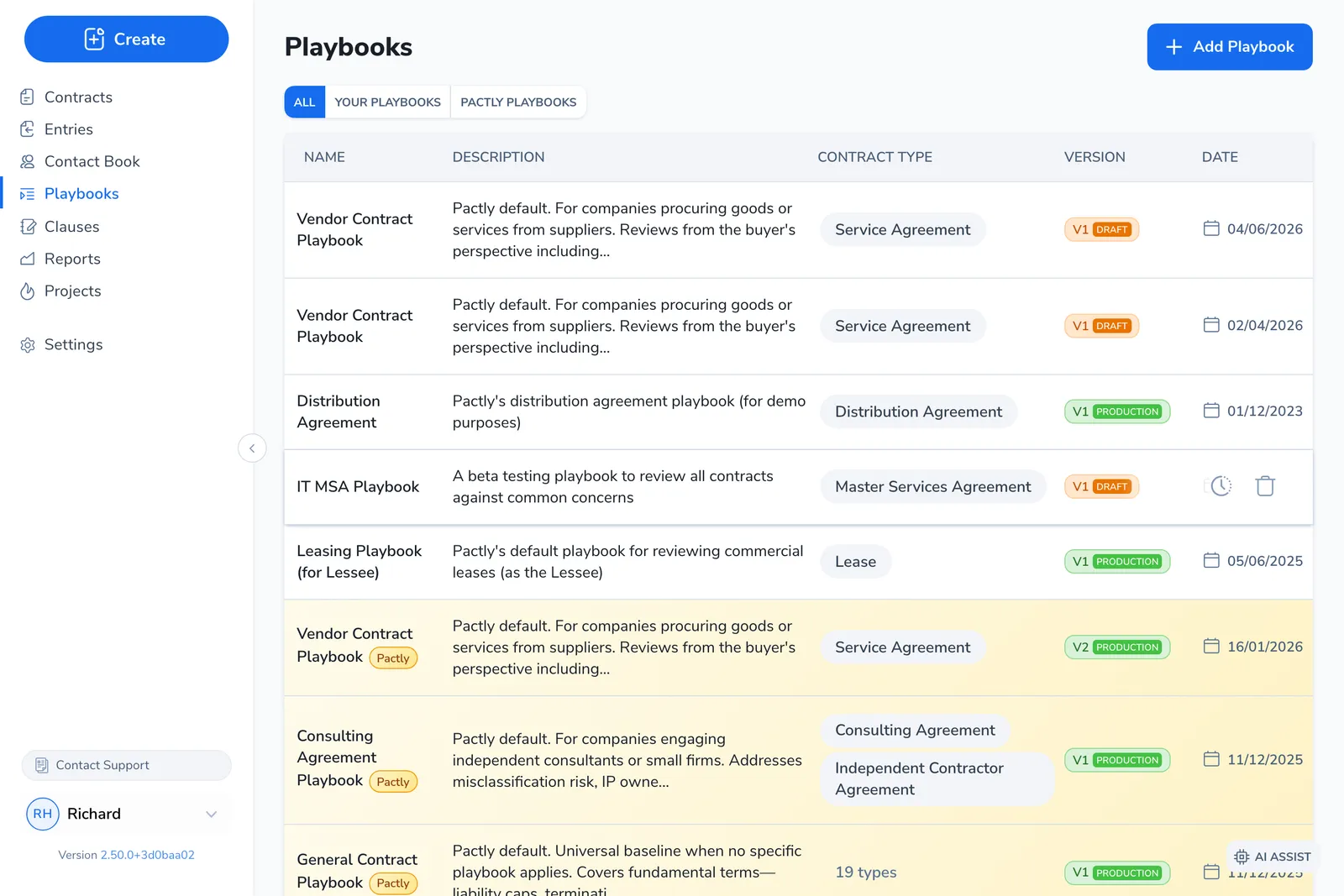Open Contracts from the sidebar
The height and width of the screenshot is (896, 1344).
tap(78, 97)
